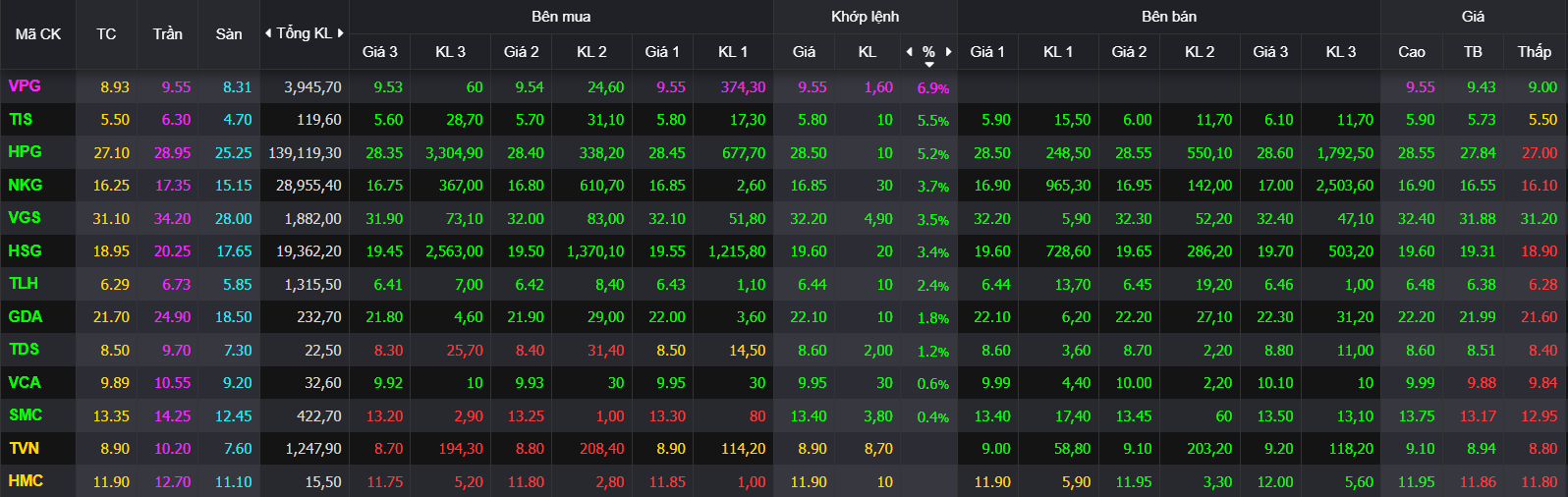Image resolution: width=1568 pixels, height=497 pixels.
Task: Click HMC ceiling price 12.70
Action: [x=172, y=482]
